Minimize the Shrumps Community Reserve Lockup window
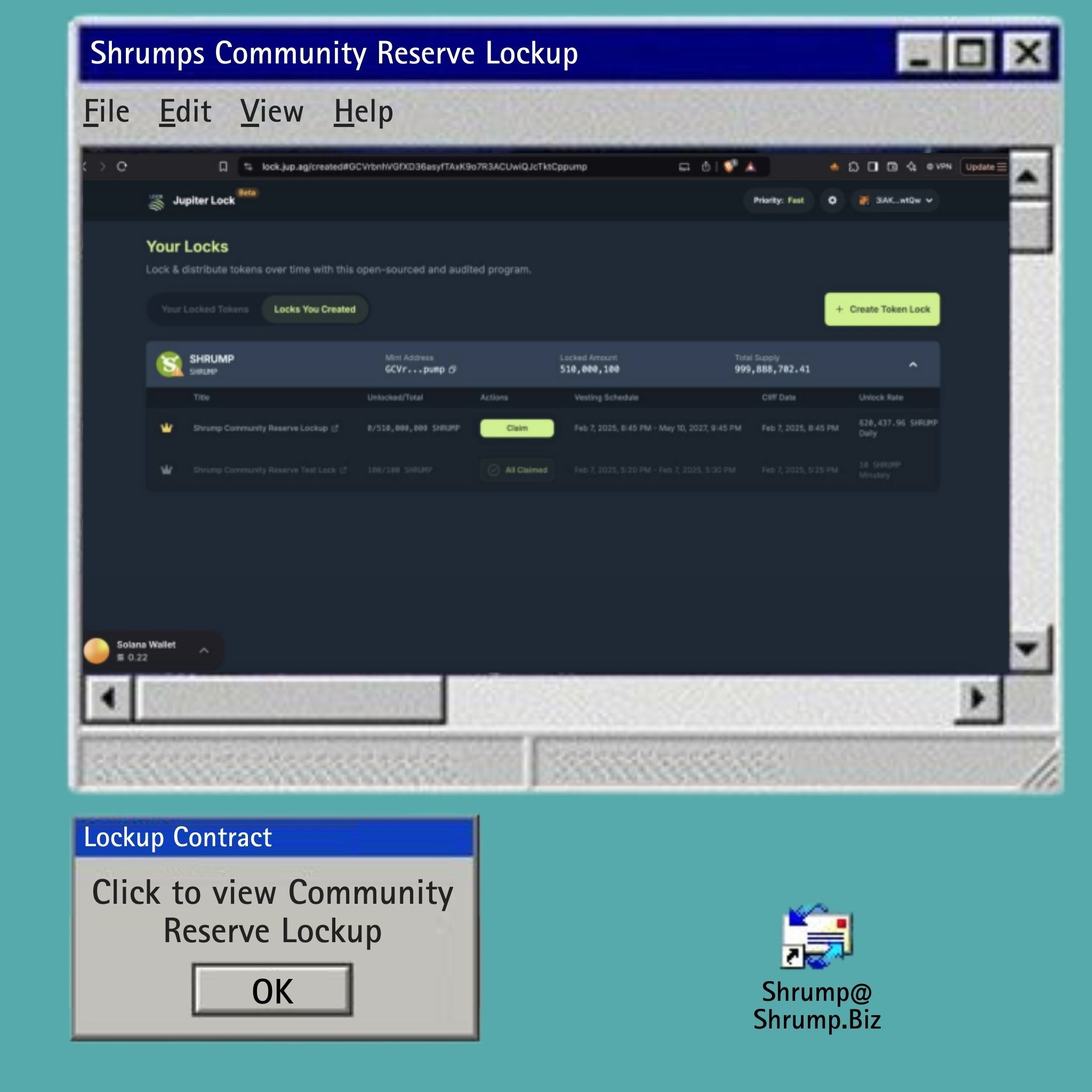This screenshot has height=1092, width=1092. [920, 53]
